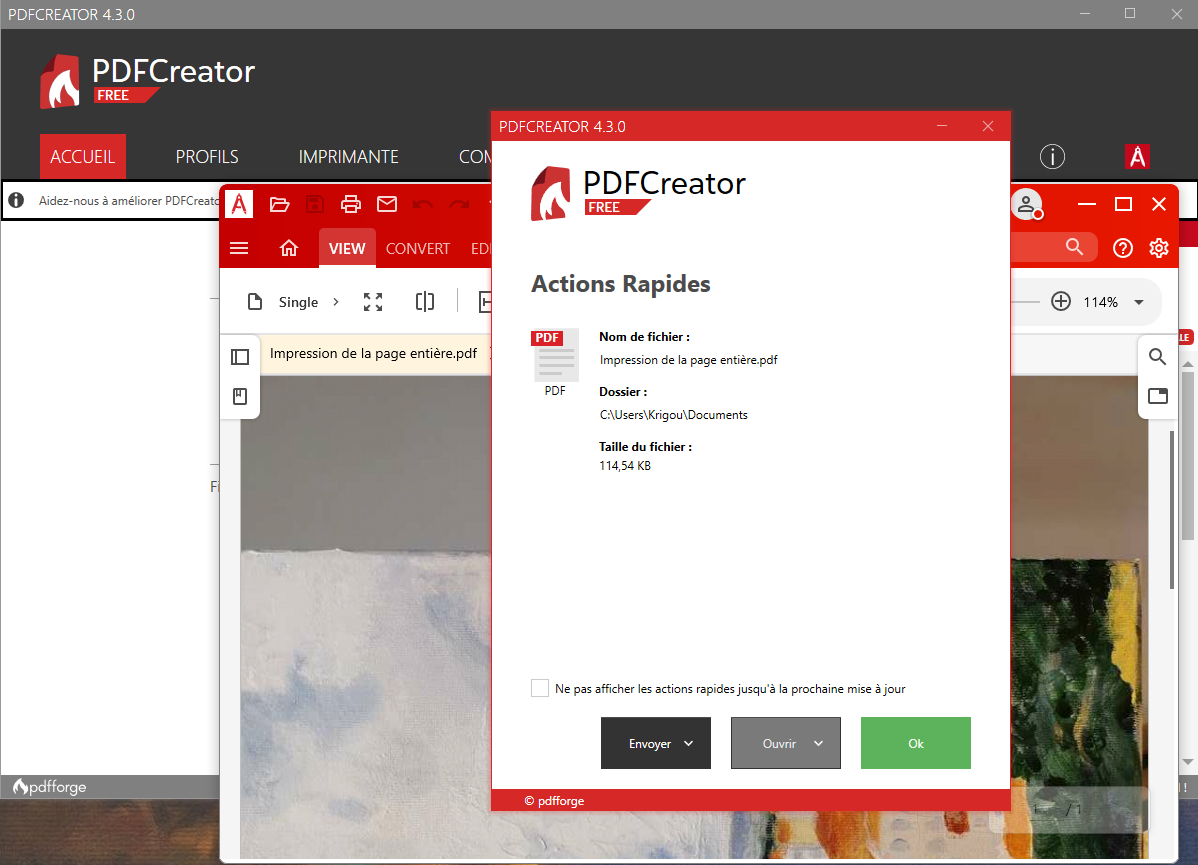Click folder path C:\Users\Krigou\Documents
This screenshot has width=1198, height=865.
click(x=673, y=415)
